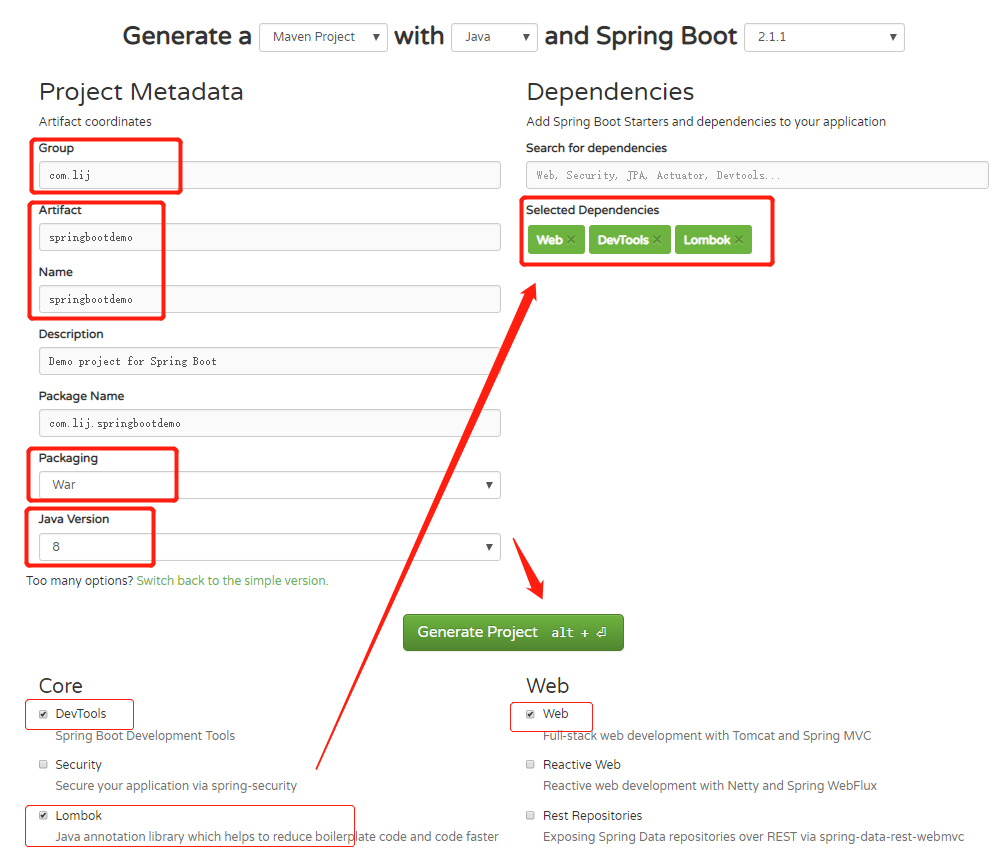Viewport: 993px width, 857px height.
Task: Check the Security checkbox
Action: 43,765
